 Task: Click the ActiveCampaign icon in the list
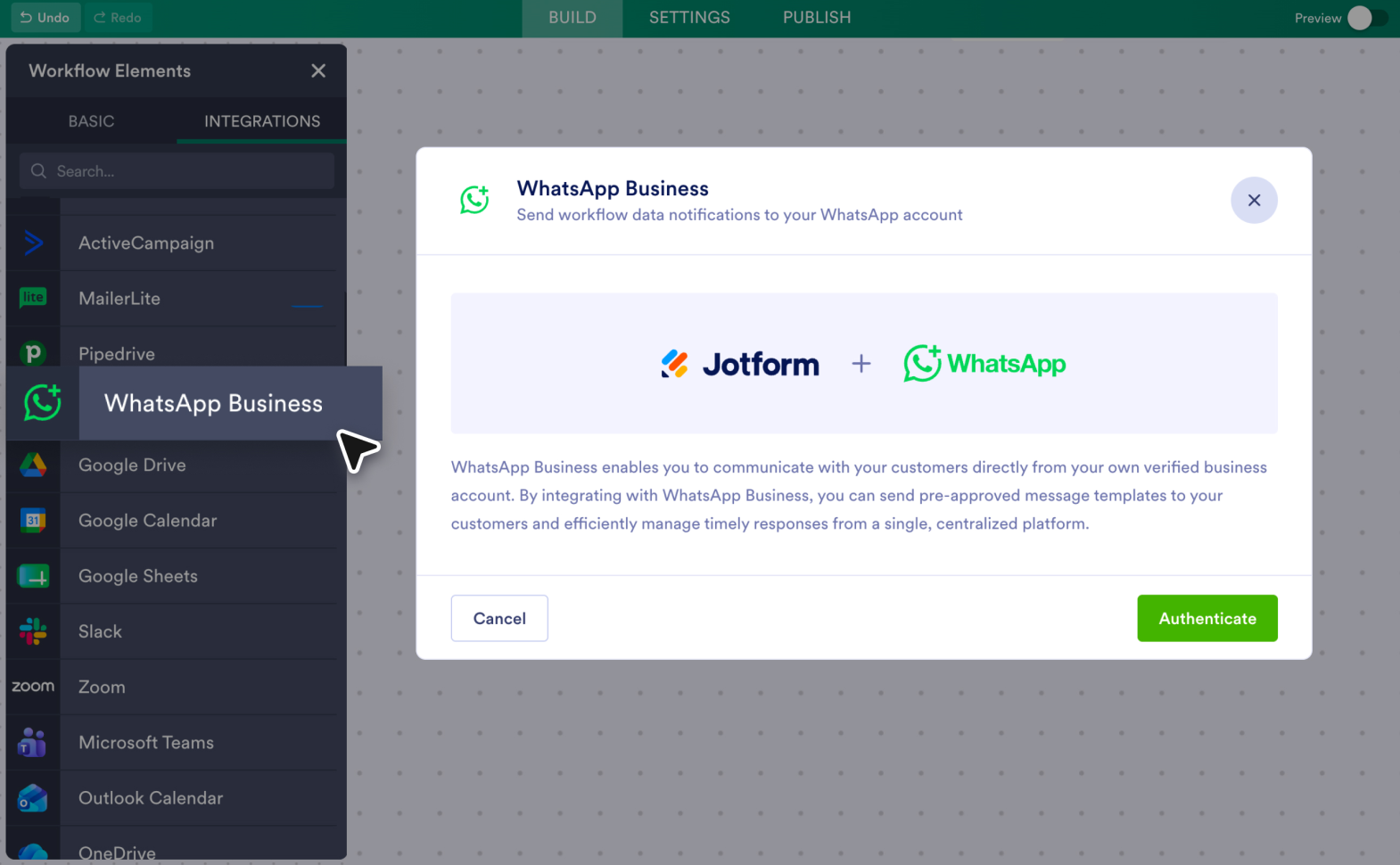pyautogui.click(x=33, y=243)
